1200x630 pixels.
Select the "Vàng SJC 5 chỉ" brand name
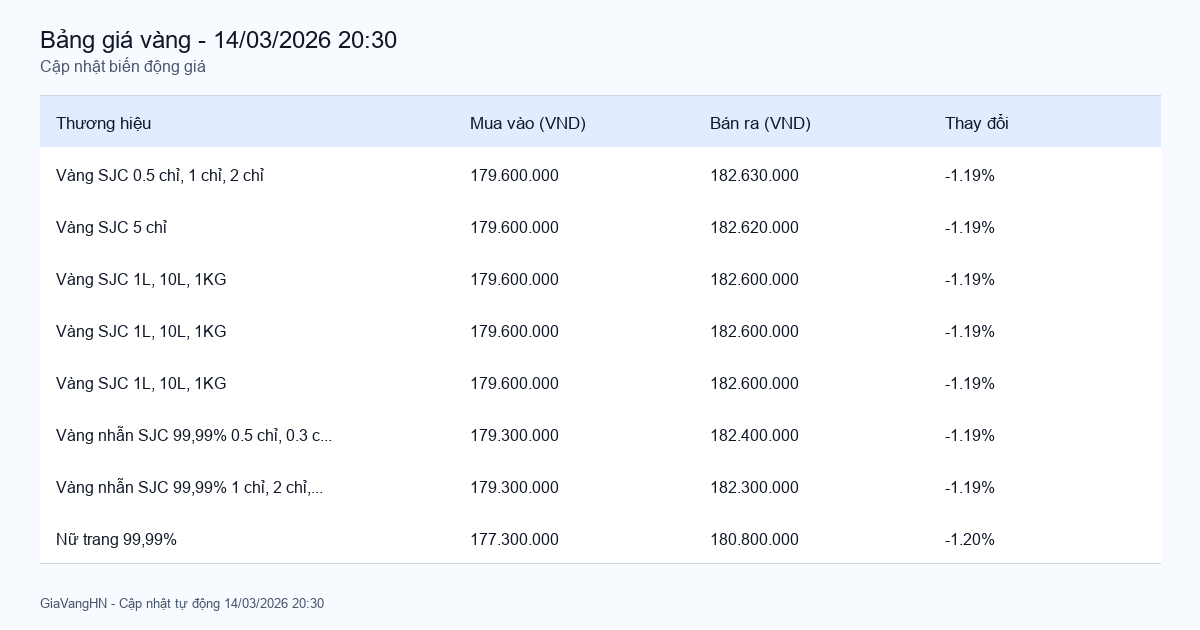[111, 227]
